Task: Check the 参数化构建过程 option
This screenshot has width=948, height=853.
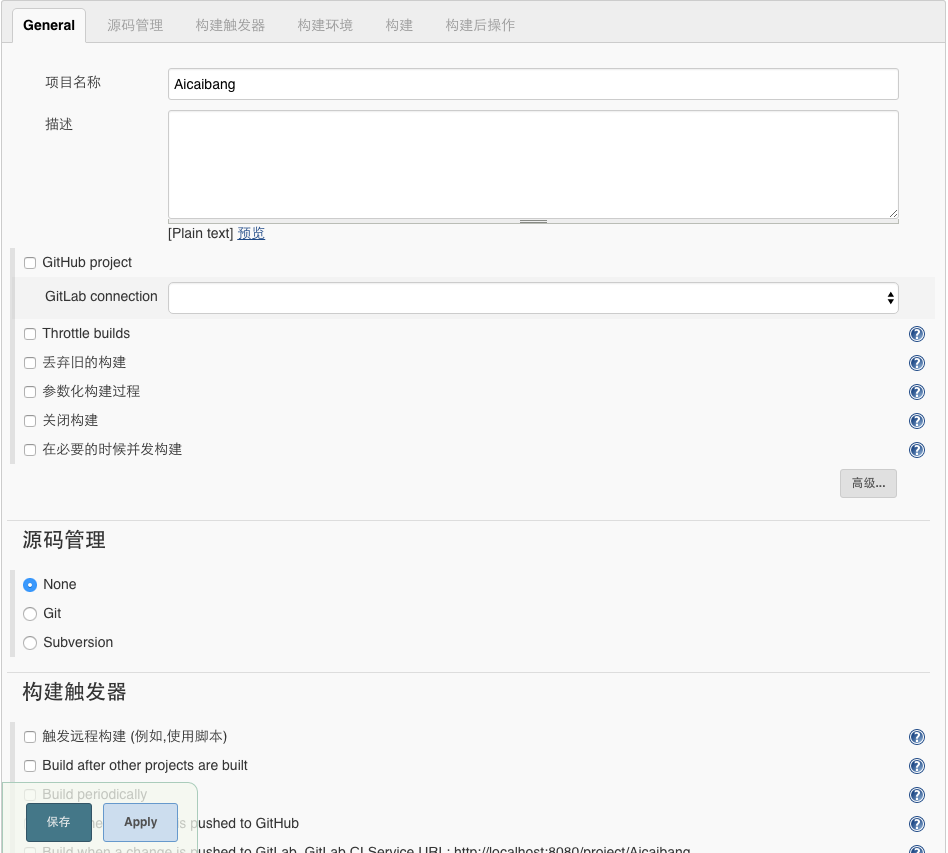Action: point(30,392)
